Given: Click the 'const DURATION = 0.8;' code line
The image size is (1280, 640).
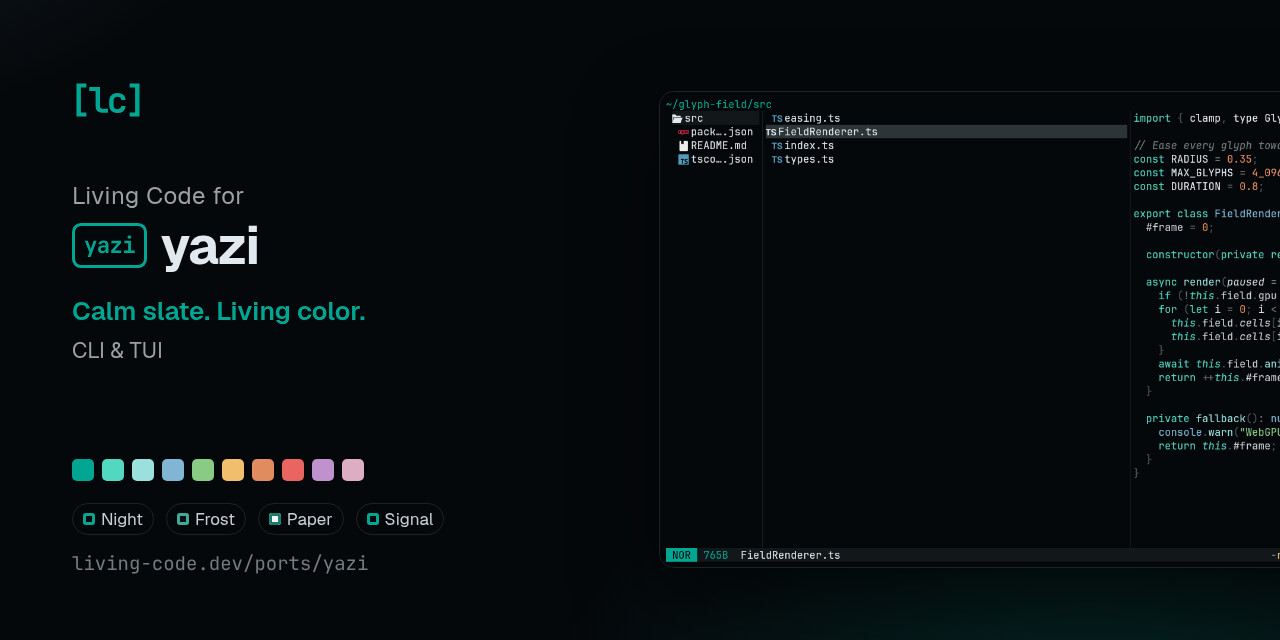Looking at the screenshot, I should [x=1198, y=186].
